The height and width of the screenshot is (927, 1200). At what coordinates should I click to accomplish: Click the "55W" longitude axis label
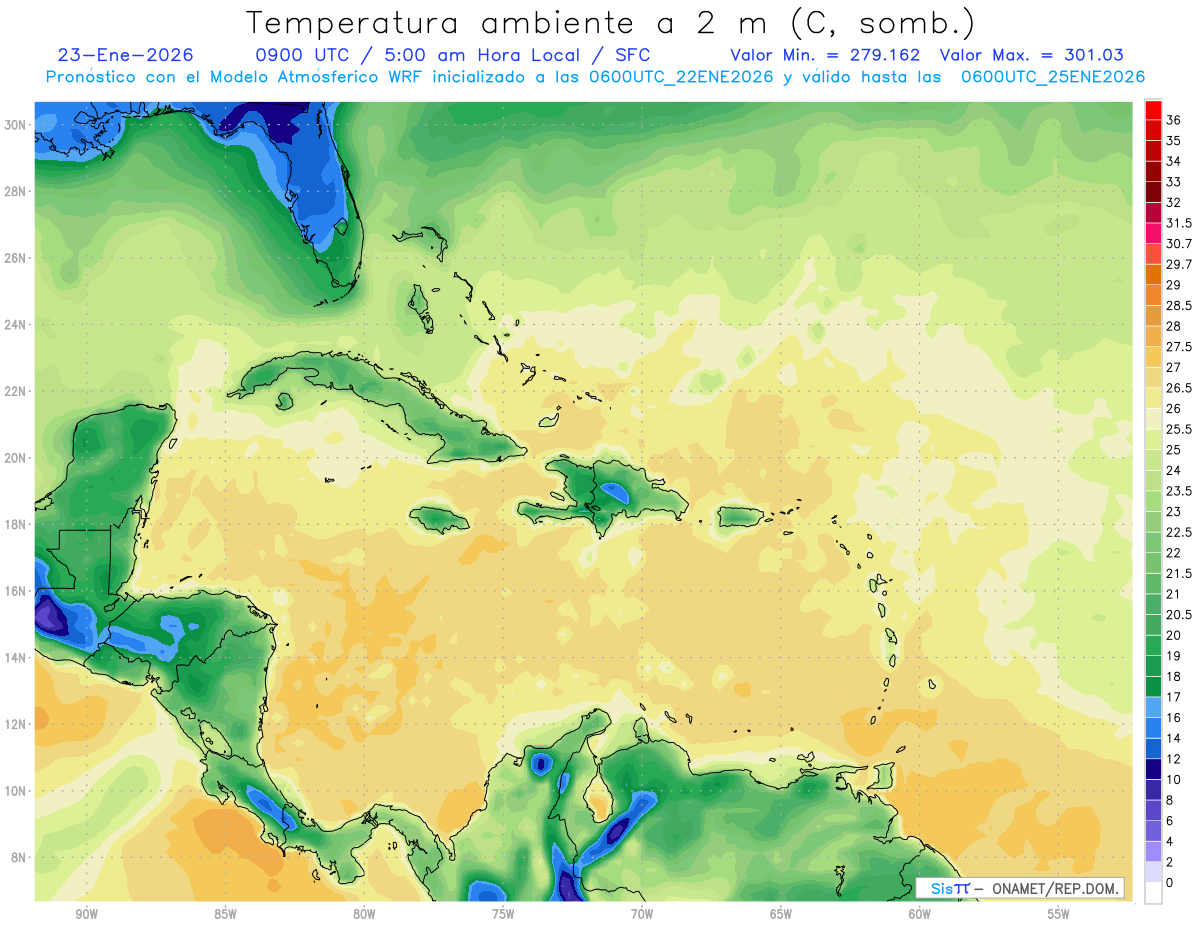point(1059,914)
